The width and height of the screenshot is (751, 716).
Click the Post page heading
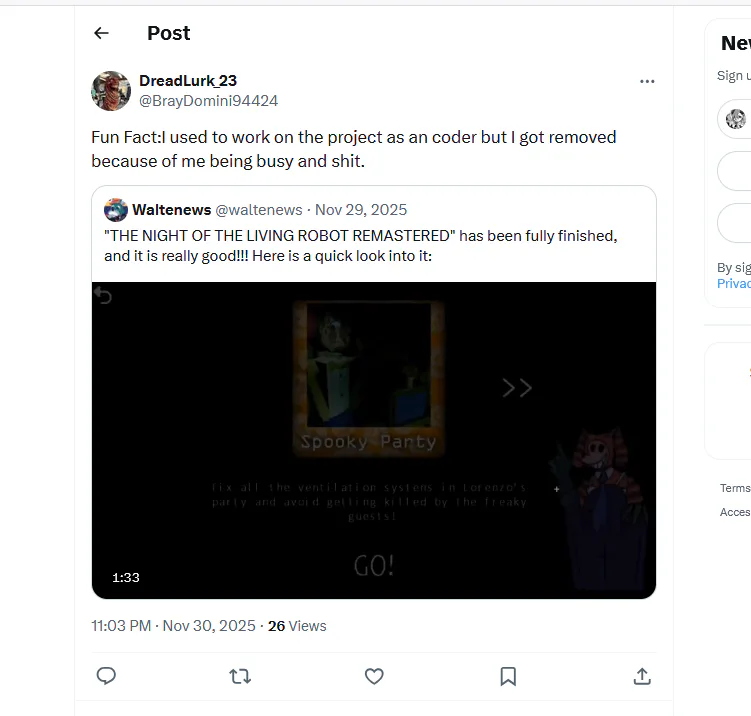tap(168, 33)
